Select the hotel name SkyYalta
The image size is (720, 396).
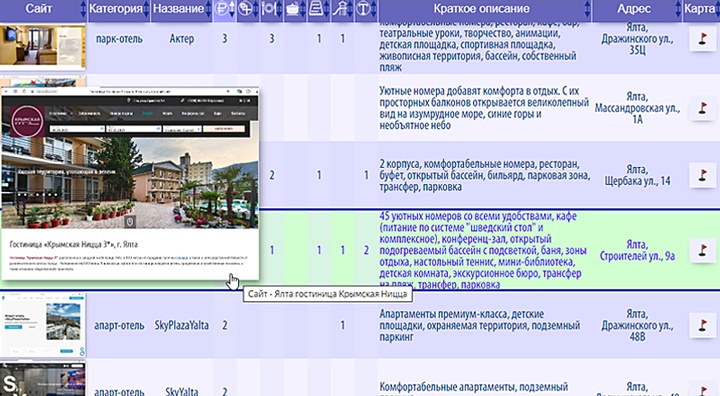(x=181, y=391)
